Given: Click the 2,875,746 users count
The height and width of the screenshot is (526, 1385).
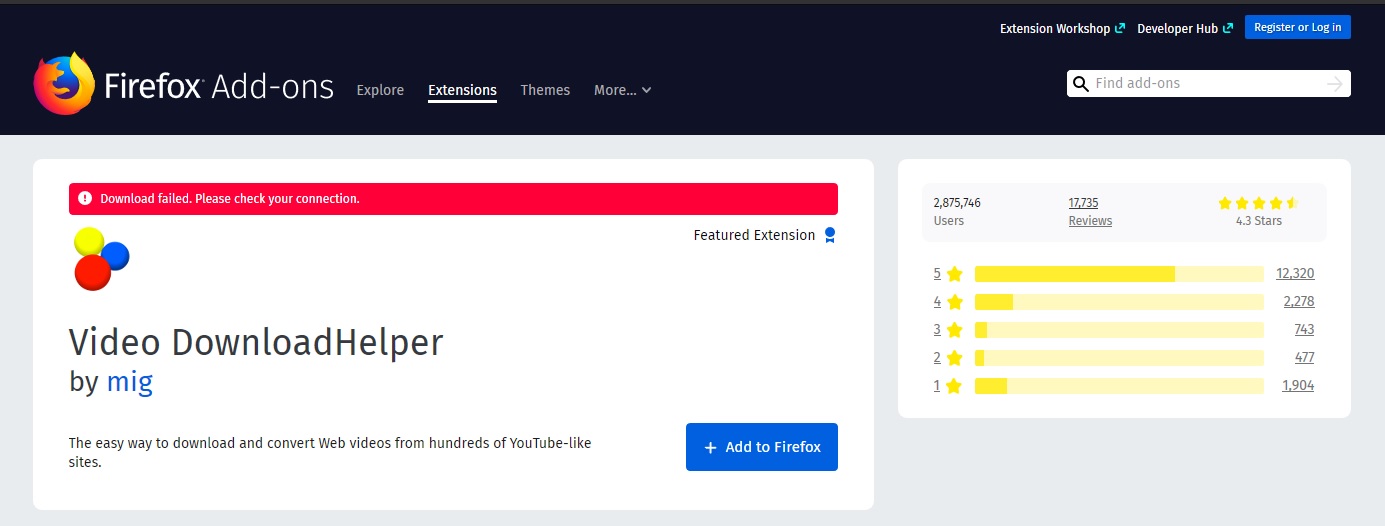Looking at the screenshot, I should click(957, 203).
